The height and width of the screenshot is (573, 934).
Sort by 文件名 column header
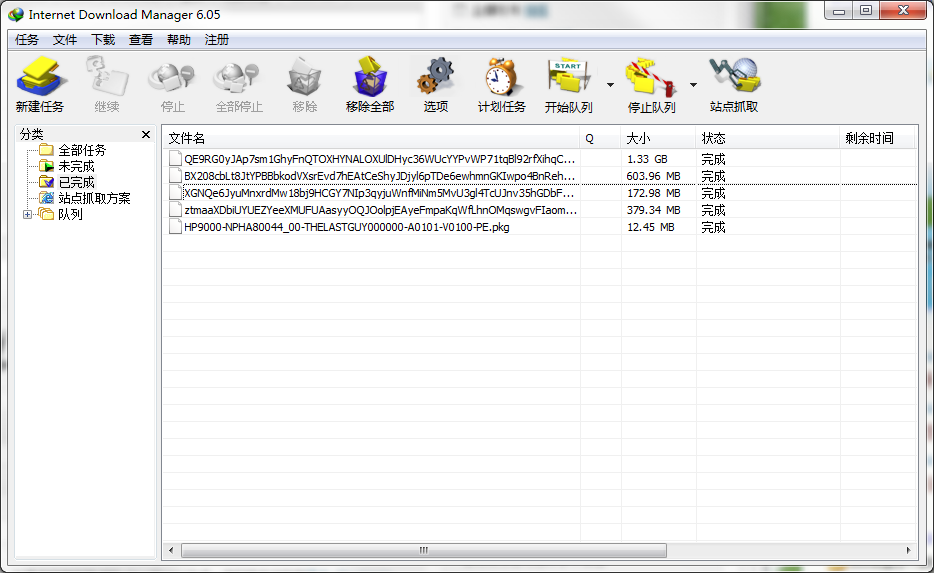point(371,138)
